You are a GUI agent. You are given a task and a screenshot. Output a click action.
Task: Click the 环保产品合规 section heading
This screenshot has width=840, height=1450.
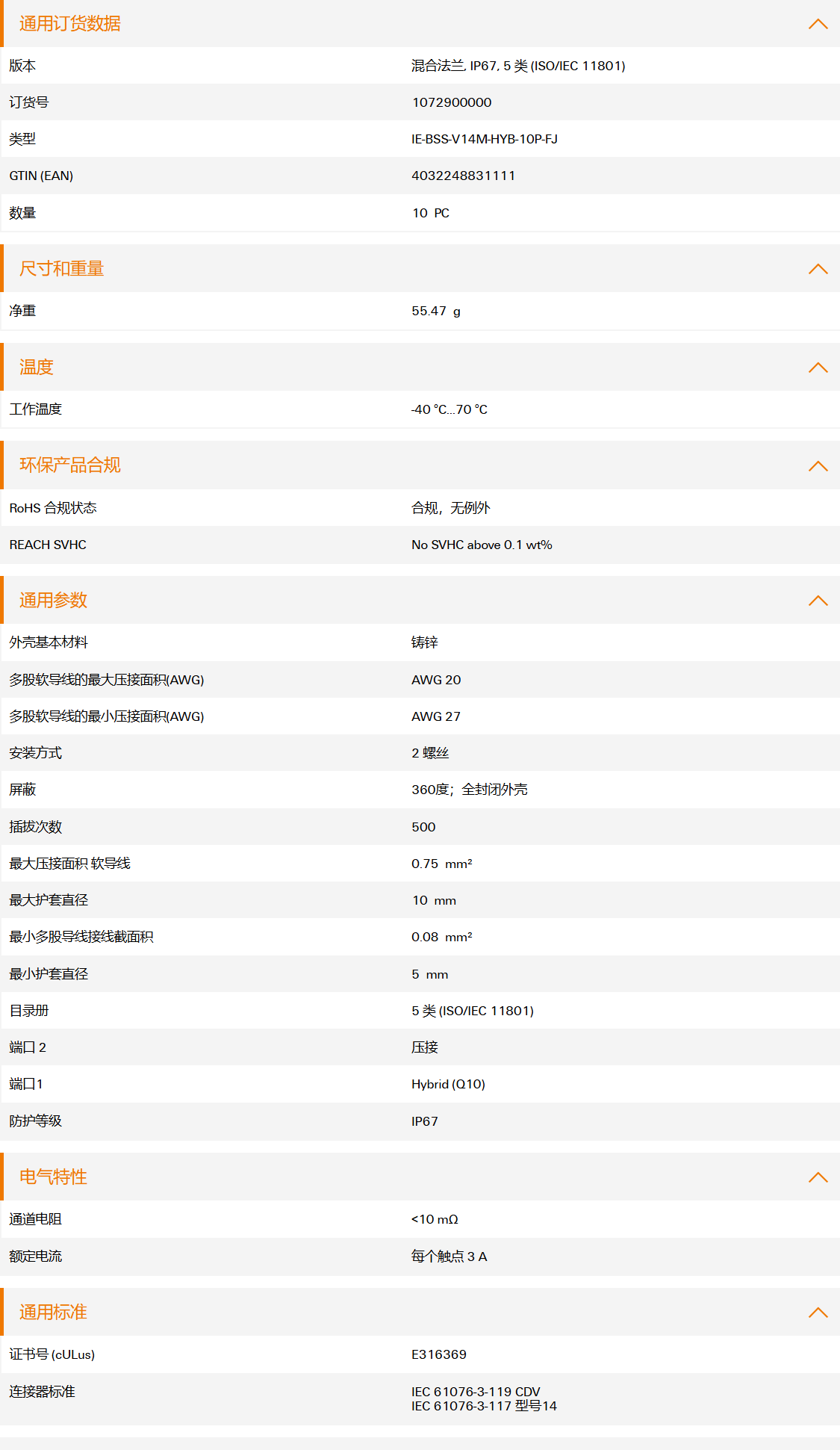click(70, 465)
